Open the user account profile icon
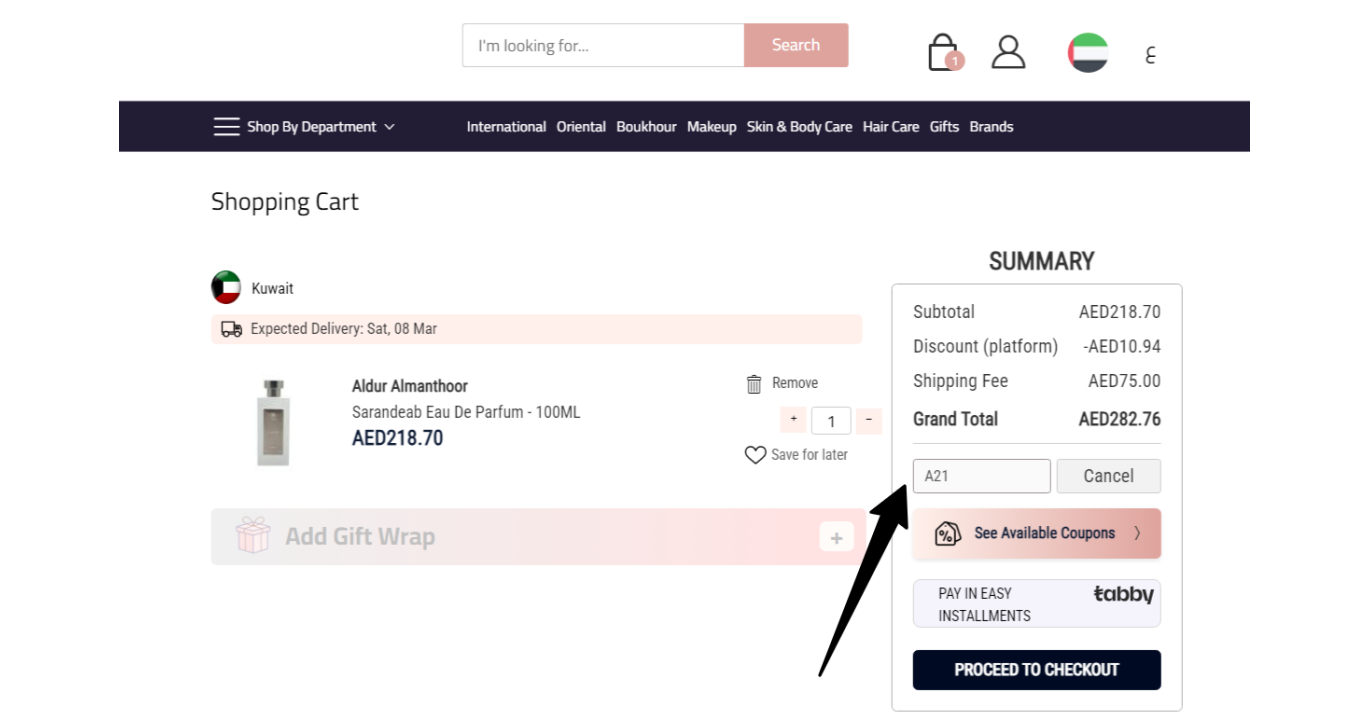Screen dimensions: 1368x720 [1008, 52]
